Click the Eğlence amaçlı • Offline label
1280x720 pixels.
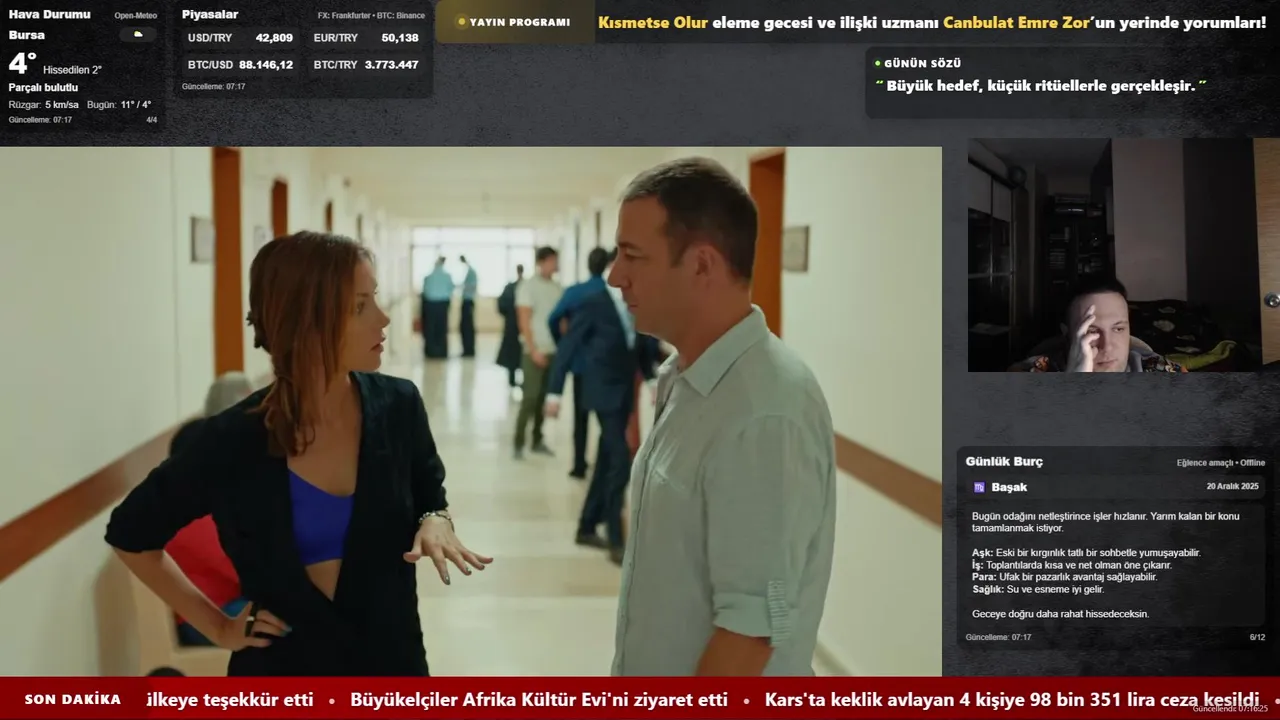tap(1221, 463)
